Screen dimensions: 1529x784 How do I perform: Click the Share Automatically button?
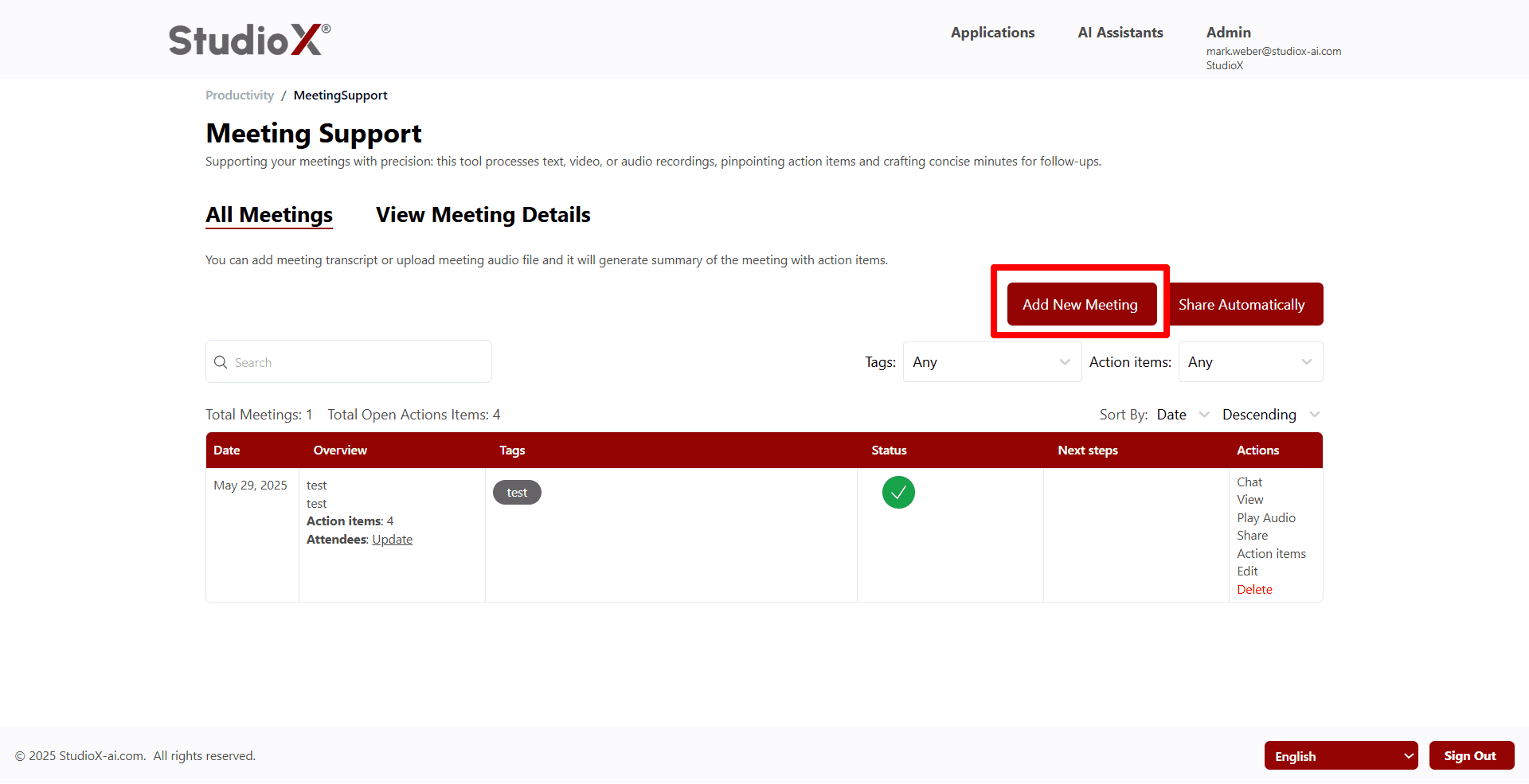pyautogui.click(x=1241, y=304)
